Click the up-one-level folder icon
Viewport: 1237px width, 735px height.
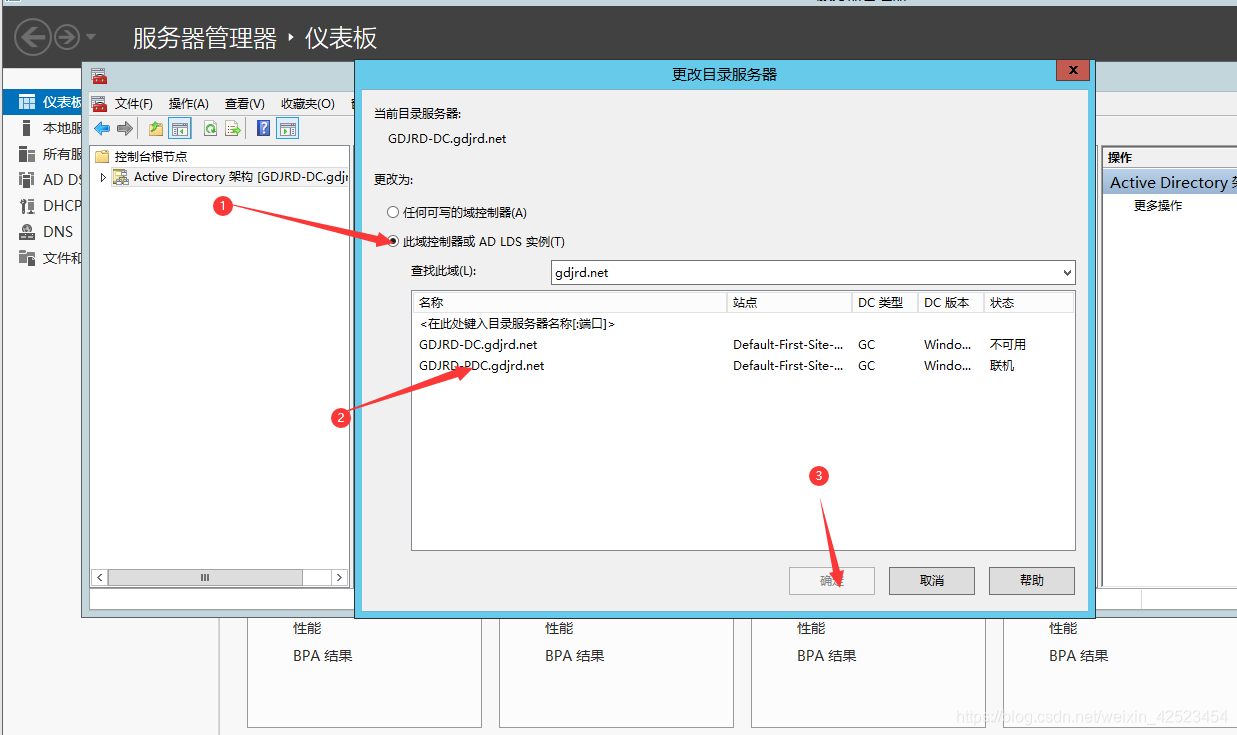click(x=155, y=128)
